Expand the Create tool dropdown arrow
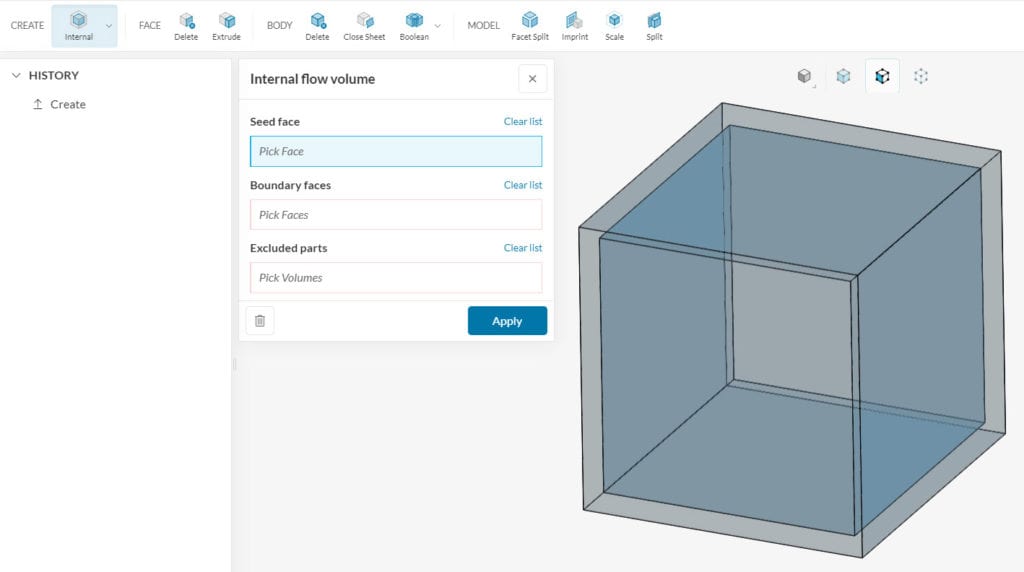The height and width of the screenshot is (572, 1024). pyautogui.click(x=108, y=26)
